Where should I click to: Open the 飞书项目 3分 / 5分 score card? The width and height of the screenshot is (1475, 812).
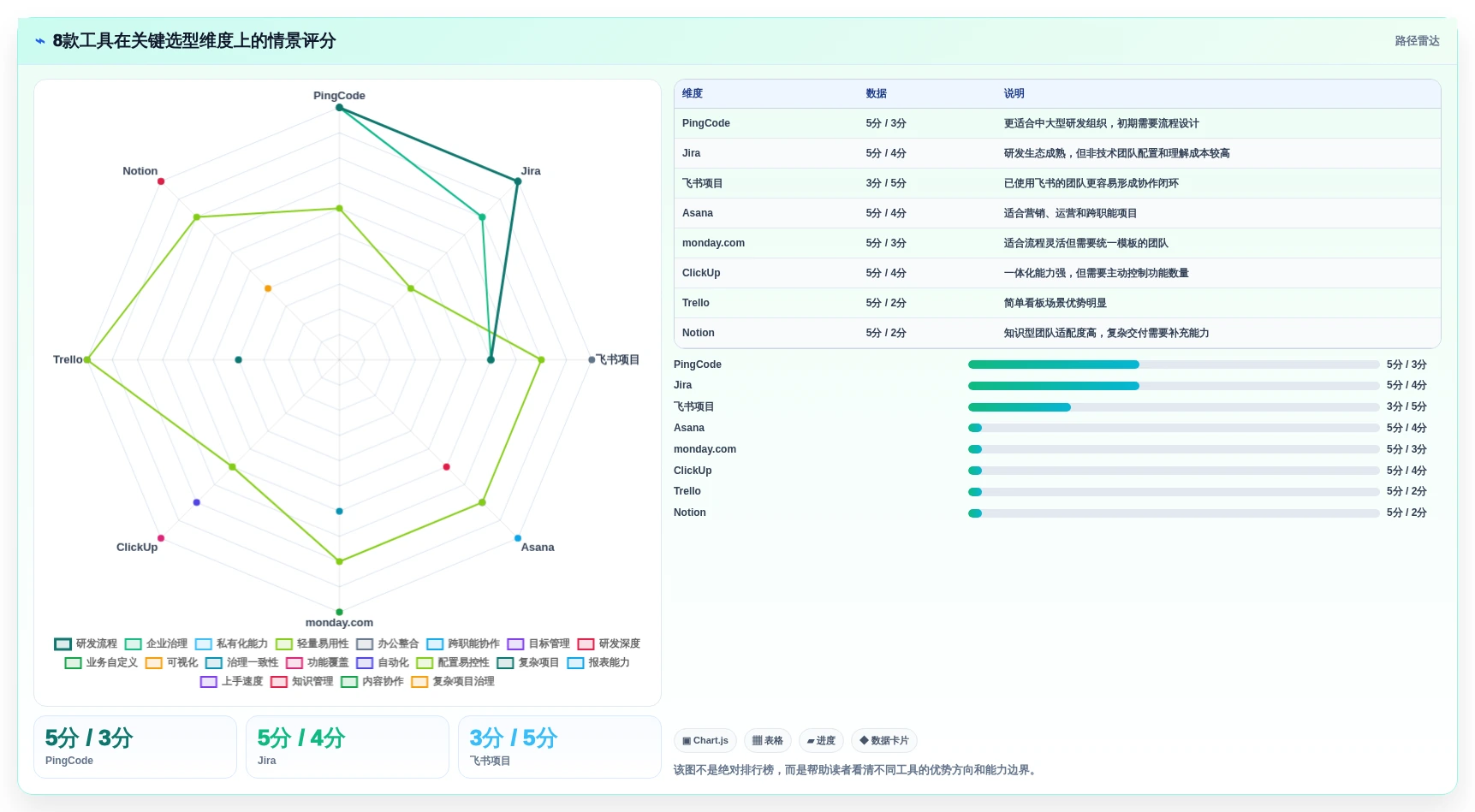coord(560,747)
